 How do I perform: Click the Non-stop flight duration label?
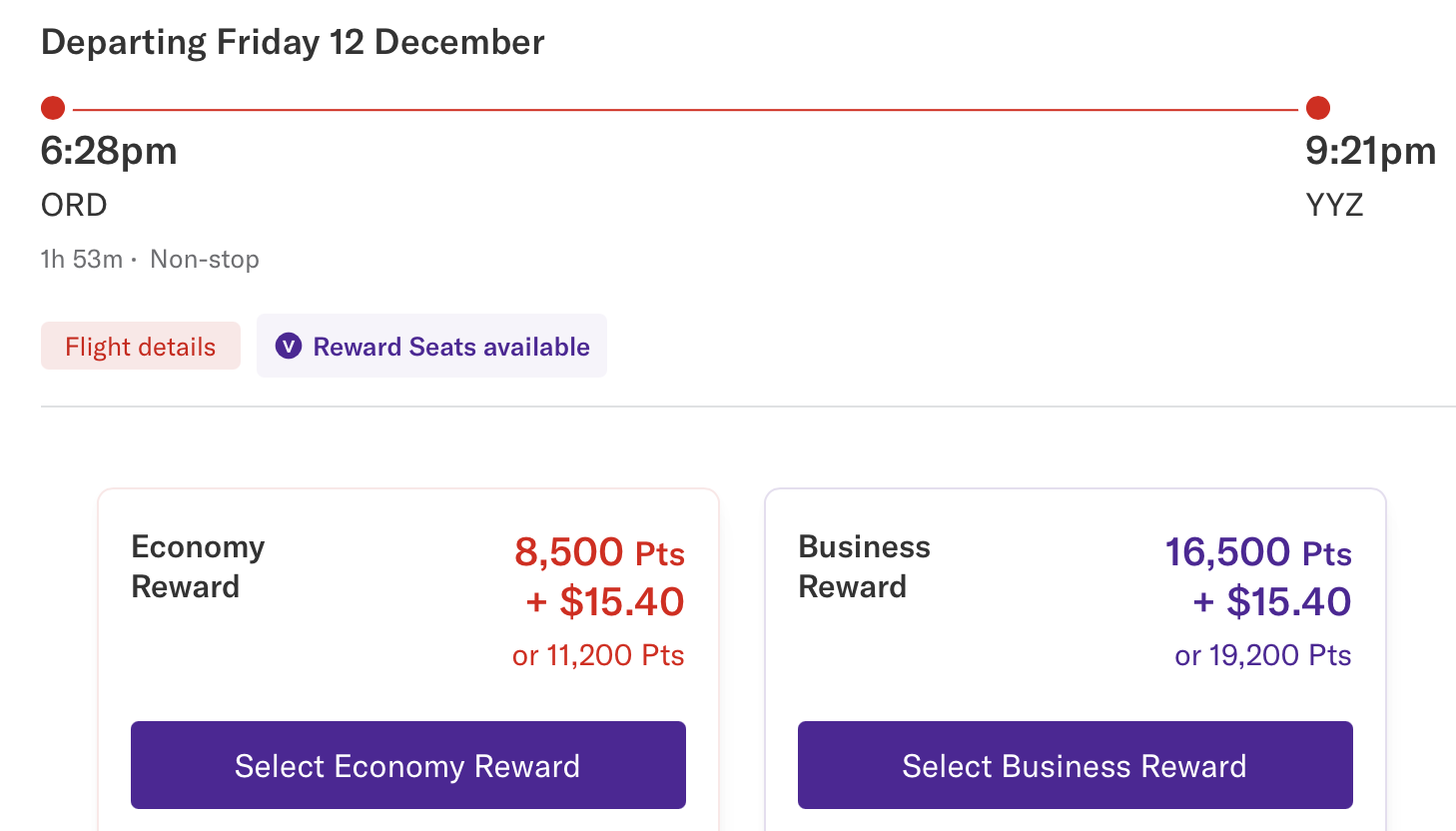pos(150,259)
